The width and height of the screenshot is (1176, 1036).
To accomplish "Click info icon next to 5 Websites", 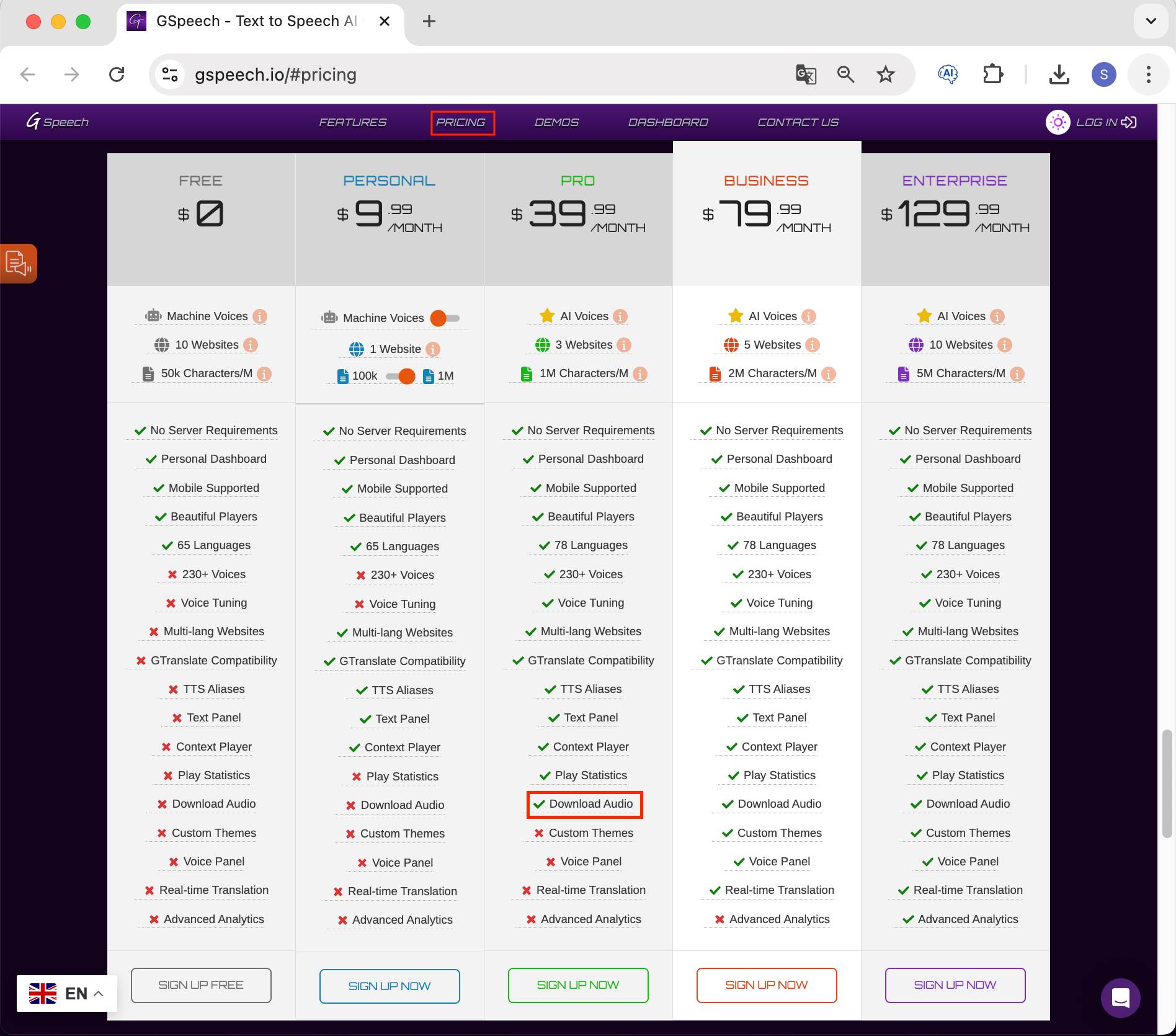I will click(813, 345).
